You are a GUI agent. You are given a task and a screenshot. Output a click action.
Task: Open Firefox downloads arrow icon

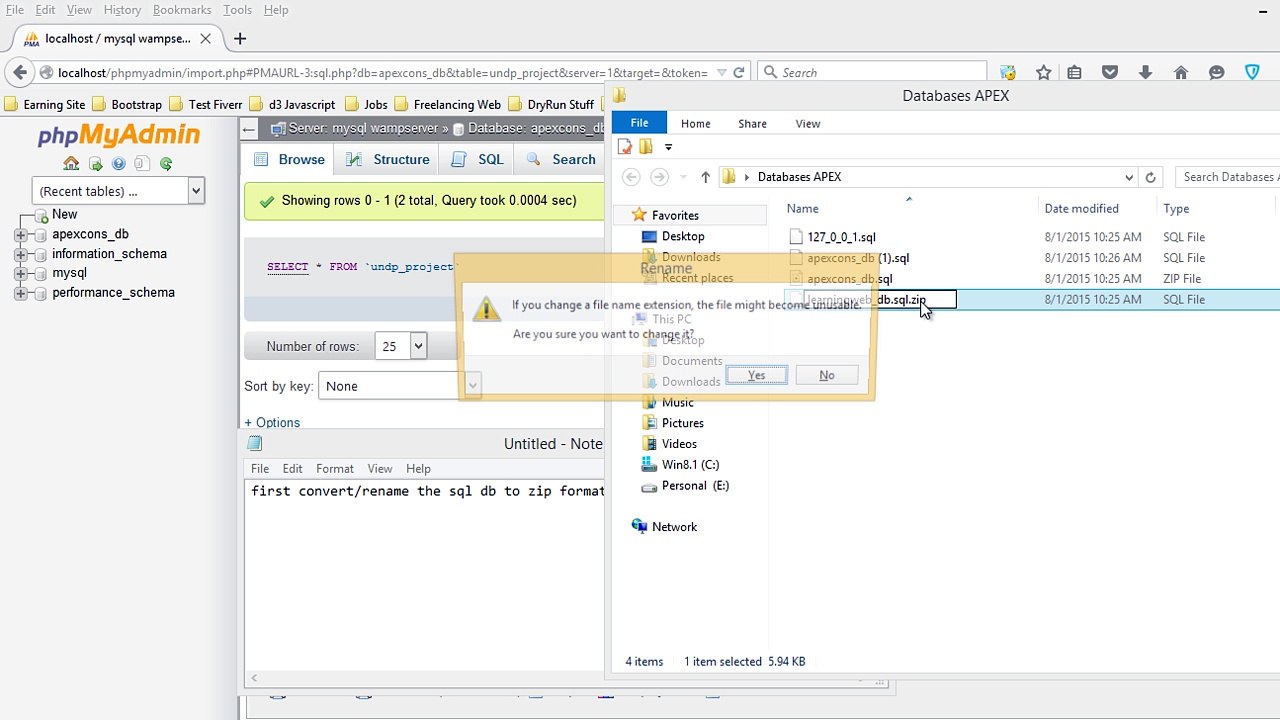pyautogui.click(x=1145, y=72)
